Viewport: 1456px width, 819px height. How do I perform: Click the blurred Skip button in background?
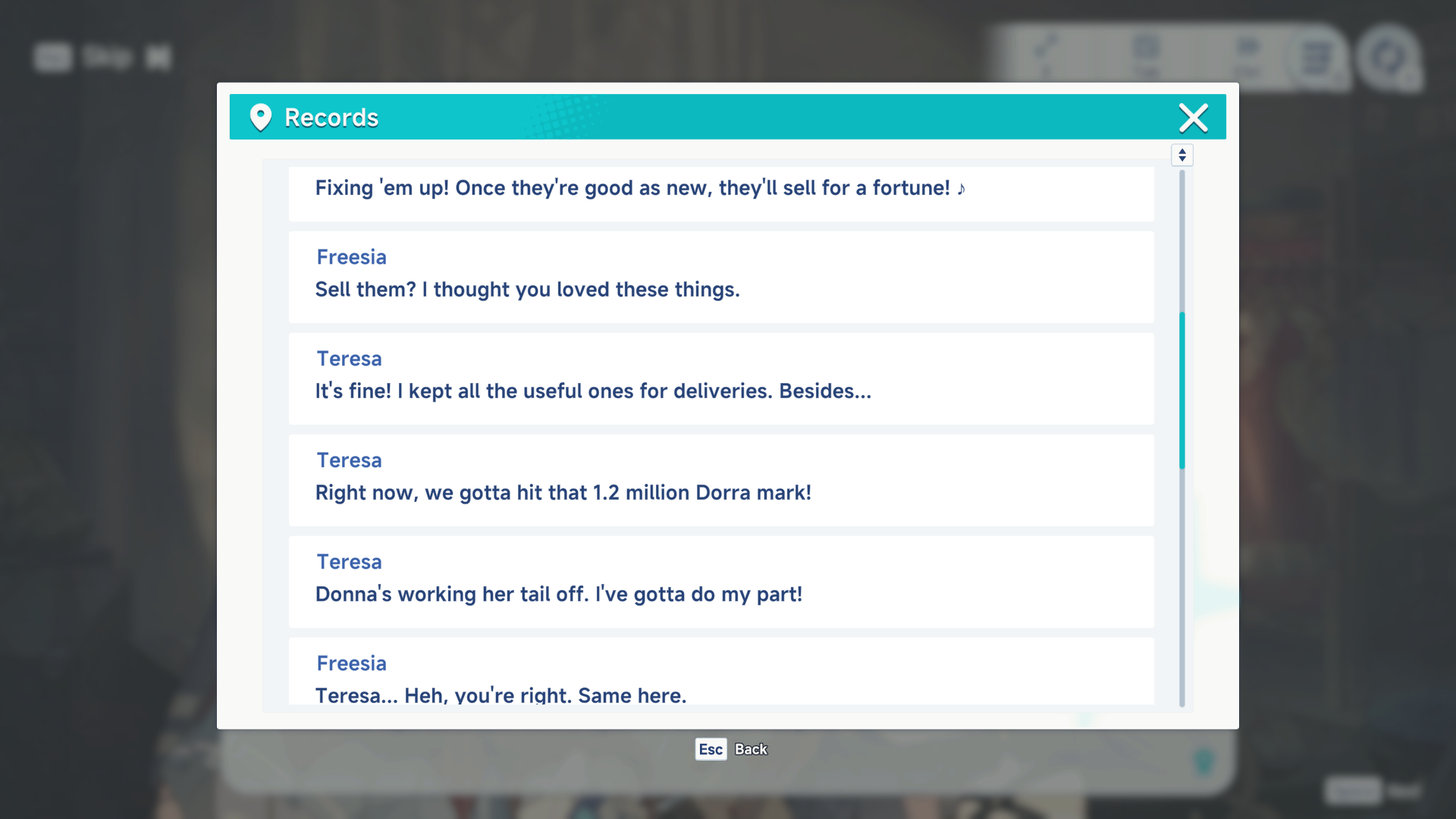click(108, 56)
